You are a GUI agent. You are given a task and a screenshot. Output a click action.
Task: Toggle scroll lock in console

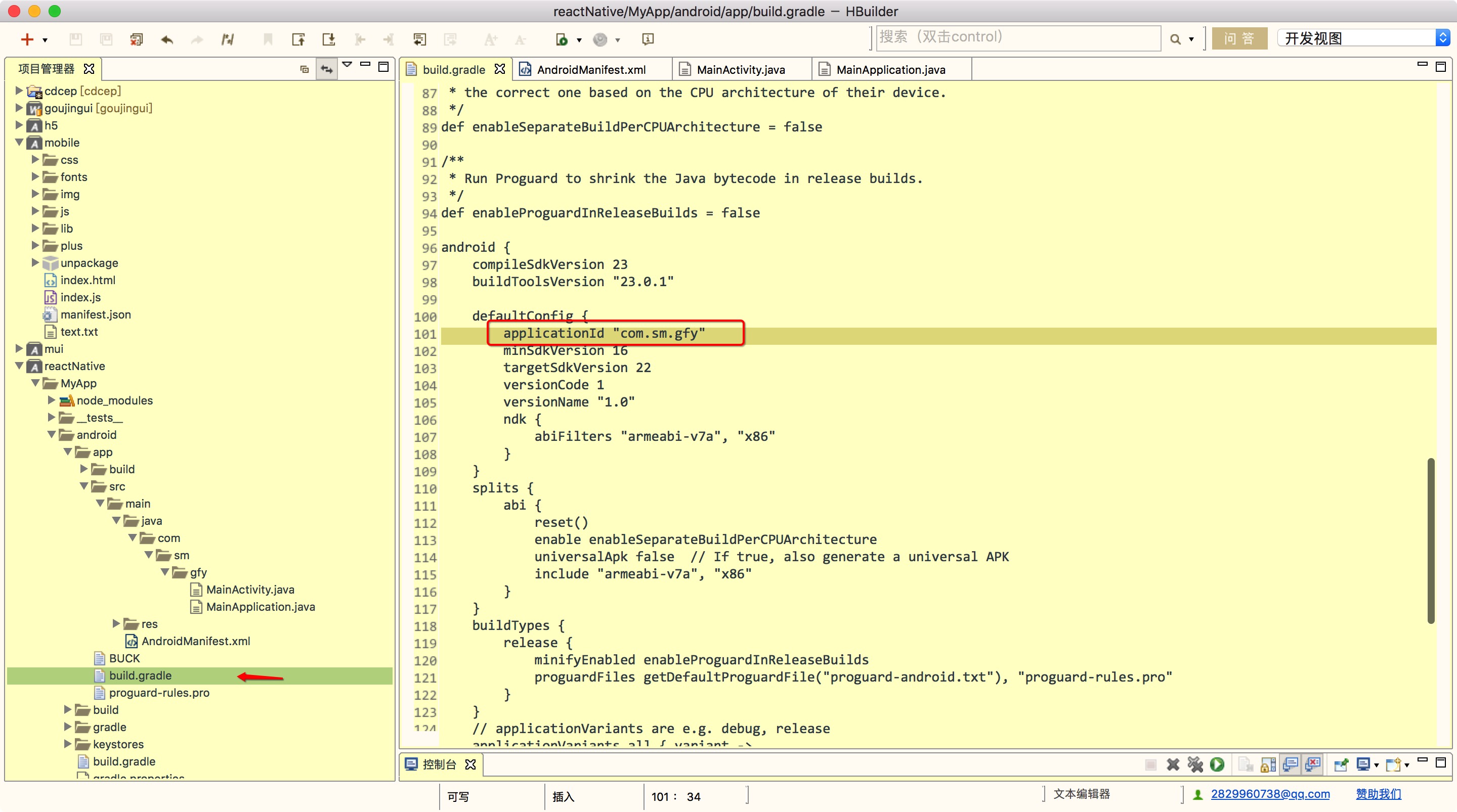pyautogui.click(x=1269, y=764)
